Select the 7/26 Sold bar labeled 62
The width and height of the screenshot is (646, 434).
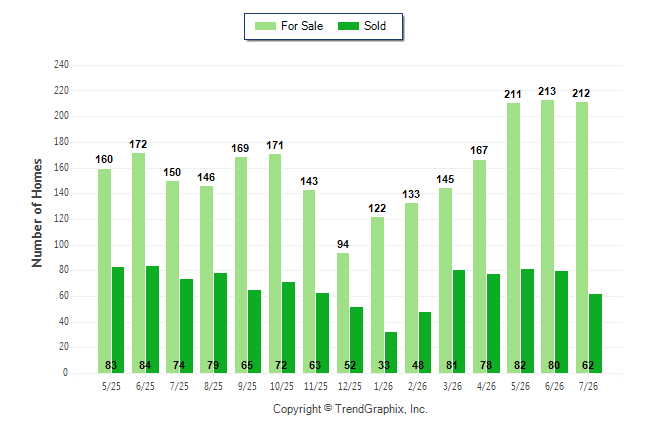tap(595, 333)
